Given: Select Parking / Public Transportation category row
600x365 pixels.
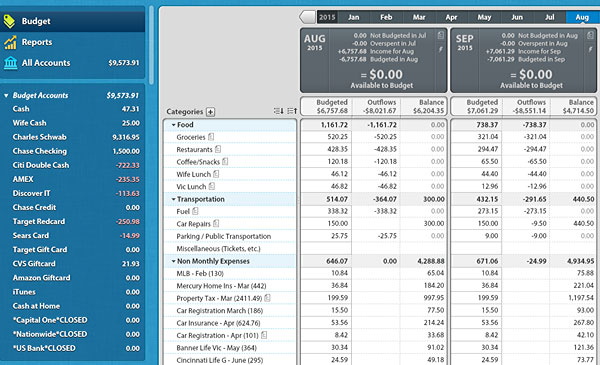Looking at the screenshot, I should click(230, 236).
